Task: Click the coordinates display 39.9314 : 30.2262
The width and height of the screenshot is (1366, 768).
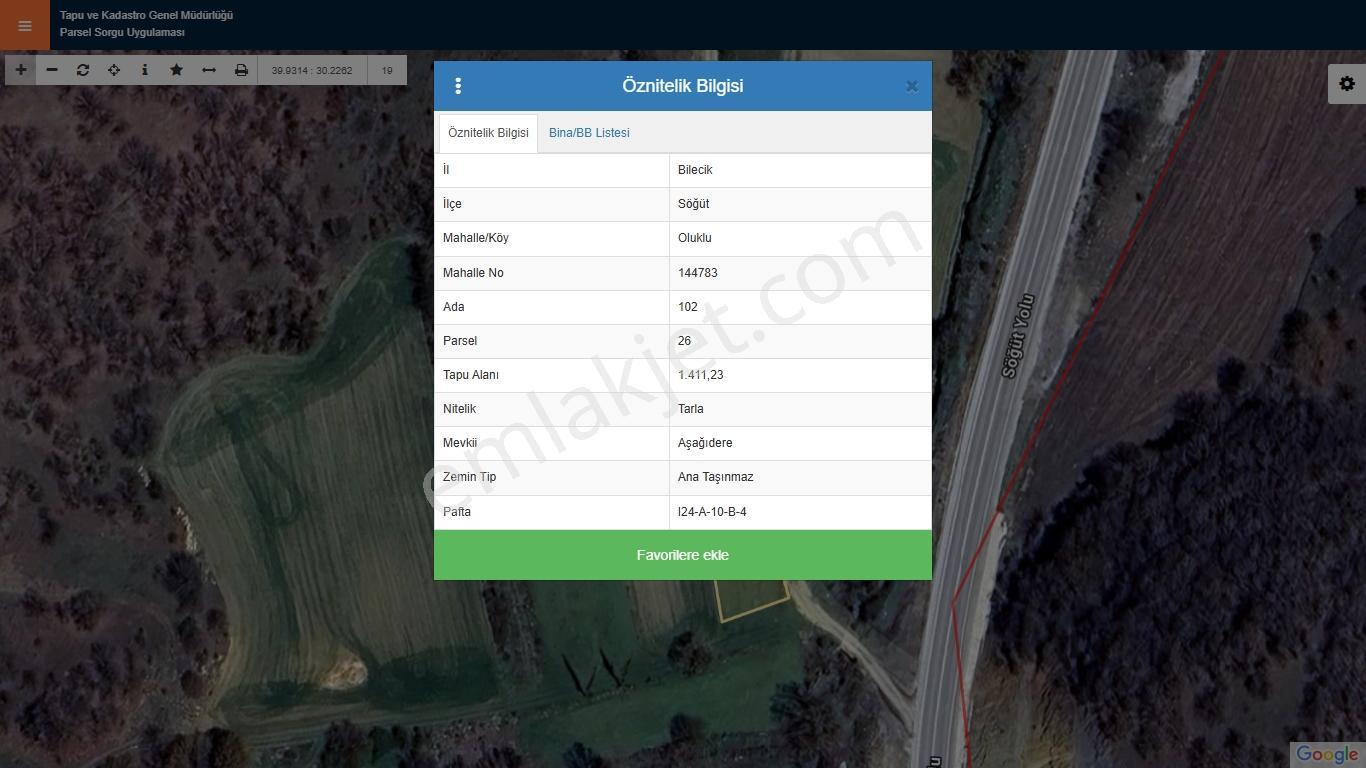Action: click(312, 70)
